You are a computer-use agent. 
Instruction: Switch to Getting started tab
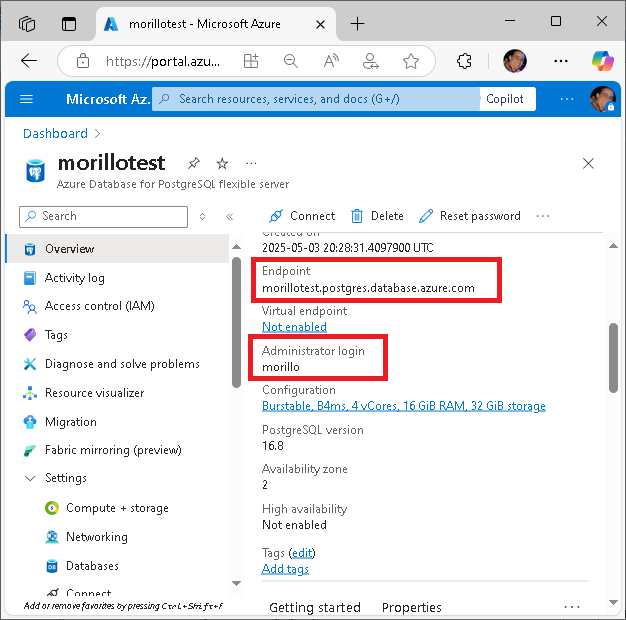tap(315, 608)
